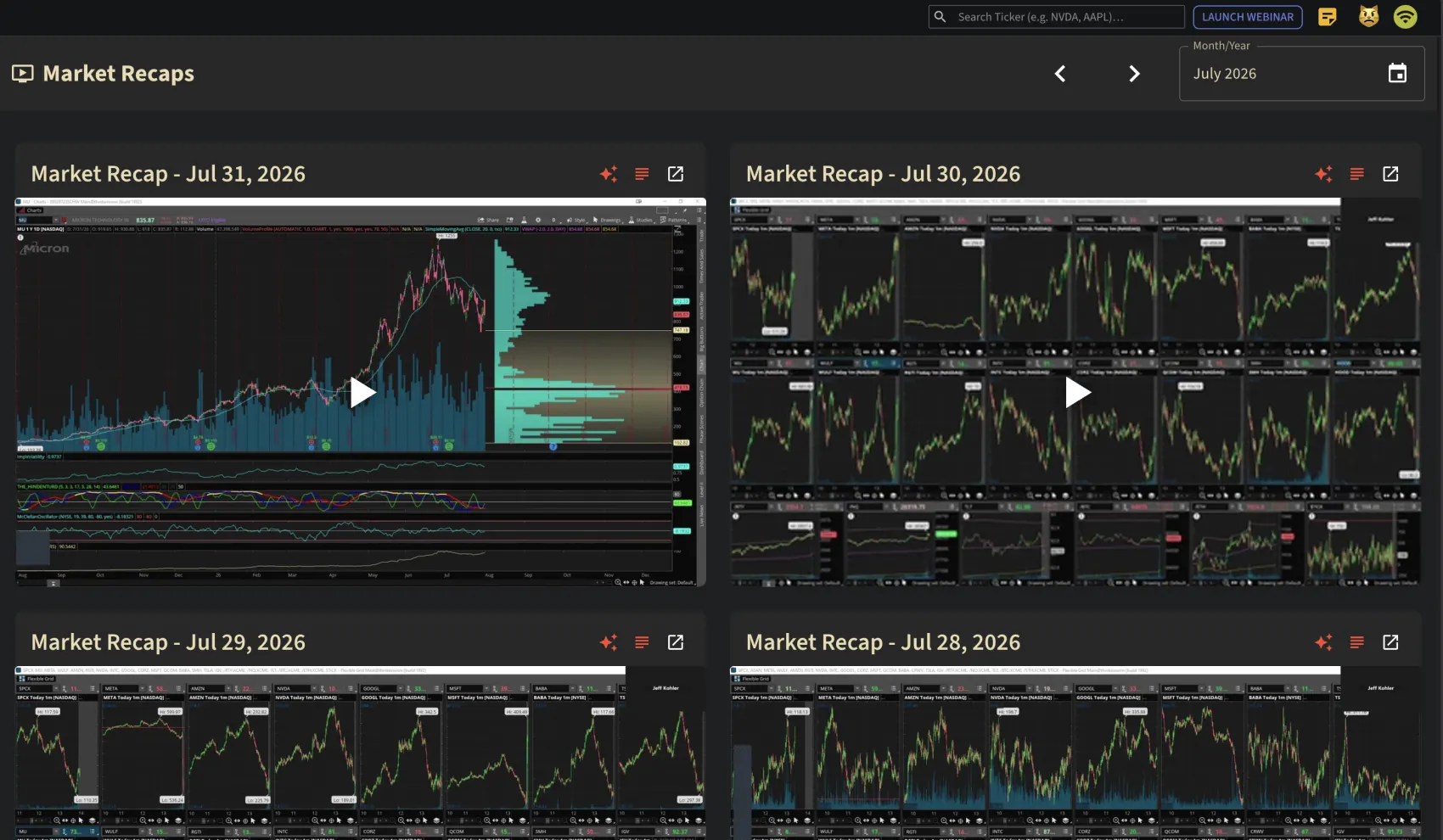1443x840 pixels.
Task: Click the green wifi status icon
Action: pyautogui.click(x=1406, y=16)
